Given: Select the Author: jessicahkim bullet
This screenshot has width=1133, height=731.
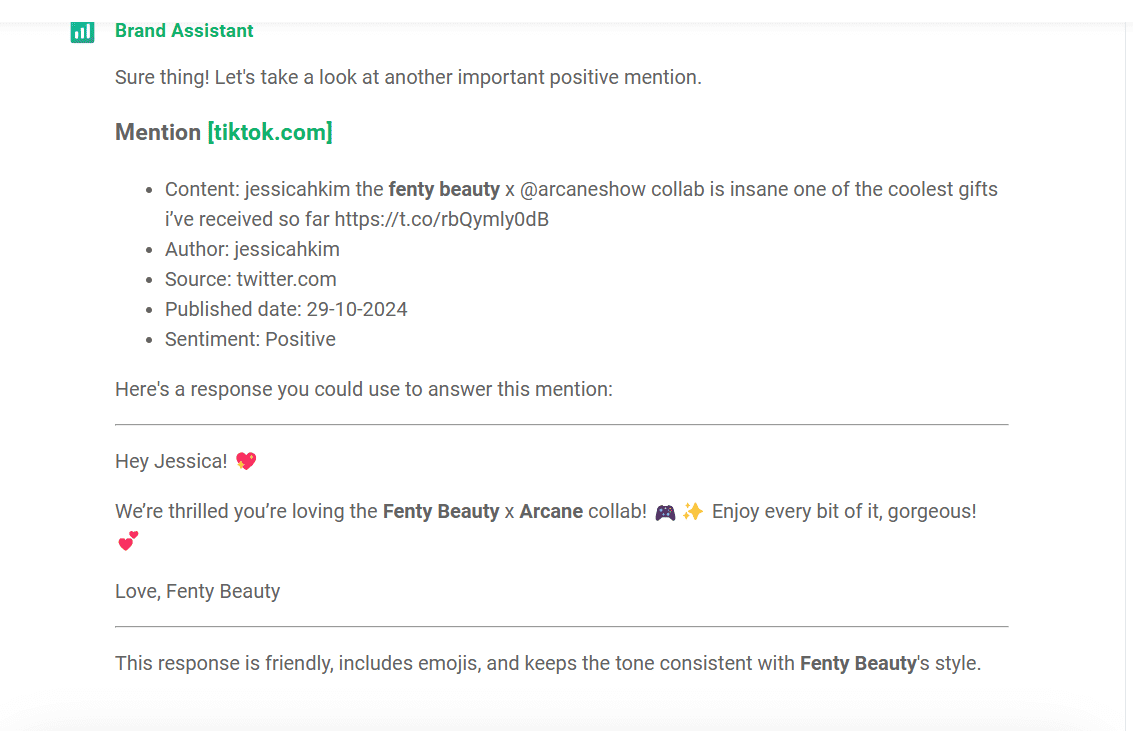Looking at the screenshot, I should pos(252,249).
